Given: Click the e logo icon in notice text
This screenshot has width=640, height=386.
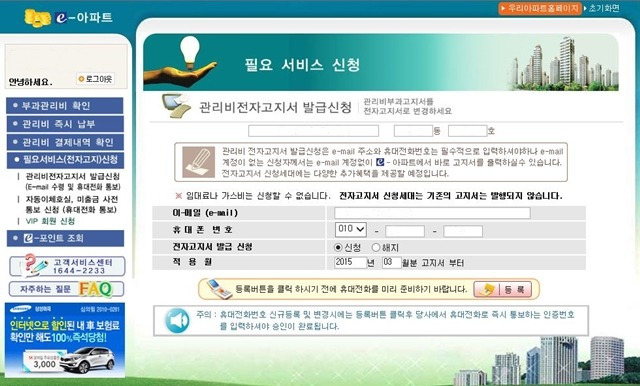Looking at the screenshot, I should 380,162.
